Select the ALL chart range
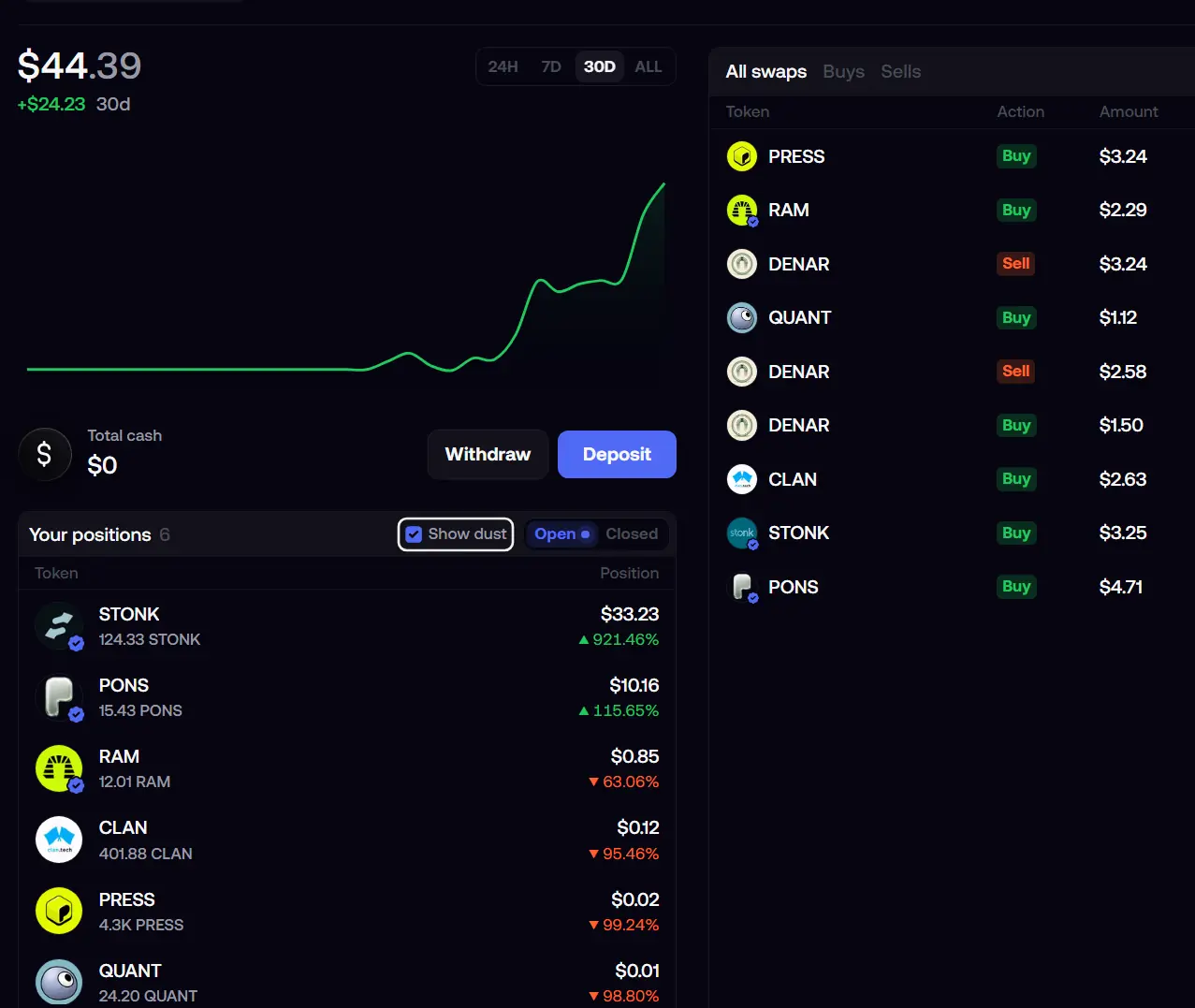Image resolution: width=1195 pixels, height=1008 pixels. tap(649, 66)
